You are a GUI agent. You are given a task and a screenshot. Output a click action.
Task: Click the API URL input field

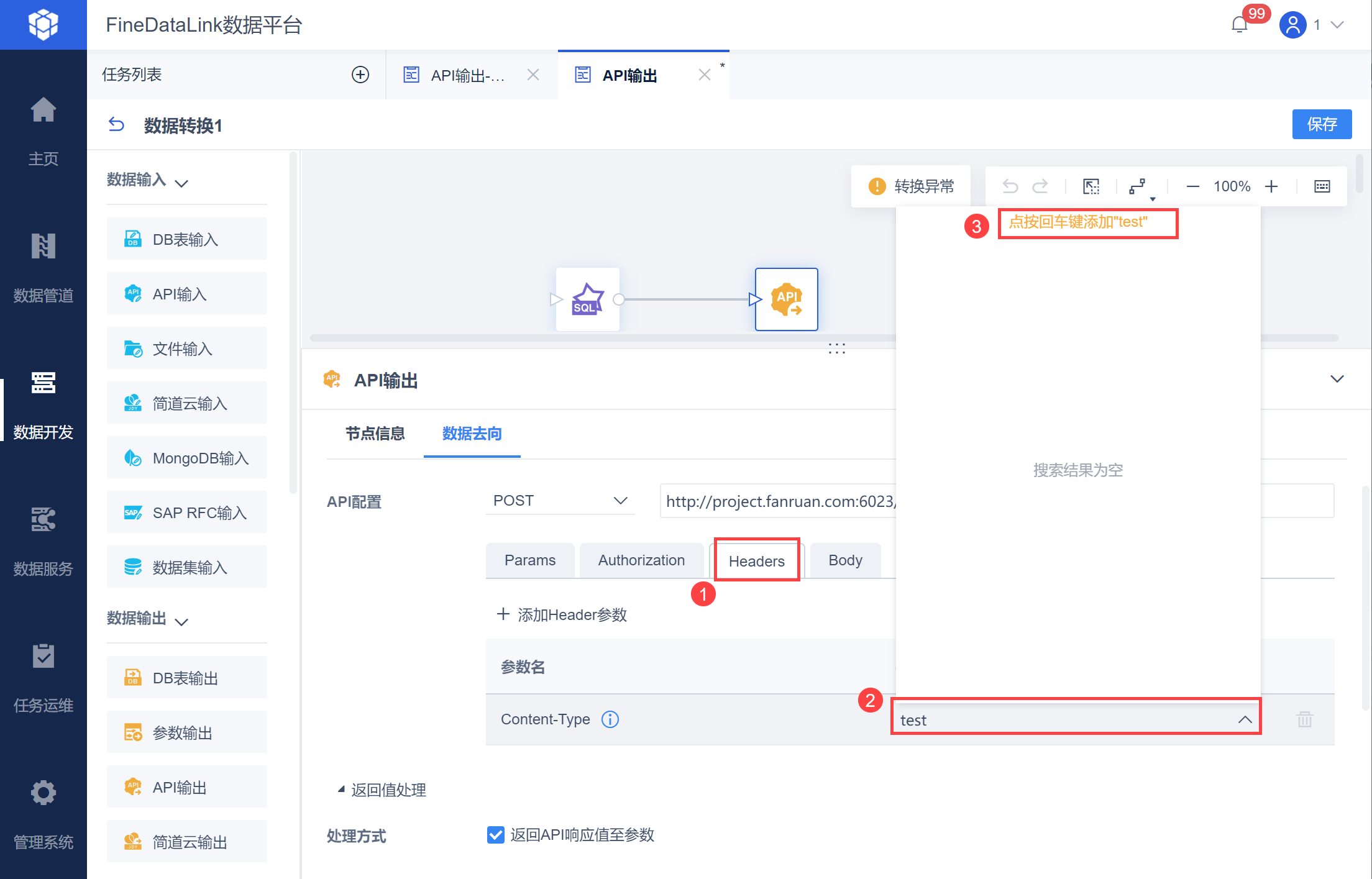777,501
